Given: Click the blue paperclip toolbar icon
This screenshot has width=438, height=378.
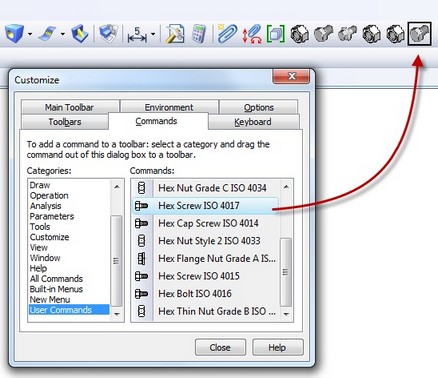Looking at the screenshot, I should 227,34.
